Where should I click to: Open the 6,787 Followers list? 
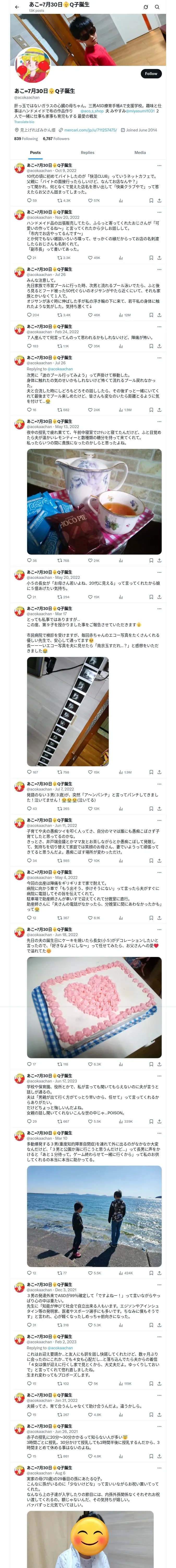[56, 139]
